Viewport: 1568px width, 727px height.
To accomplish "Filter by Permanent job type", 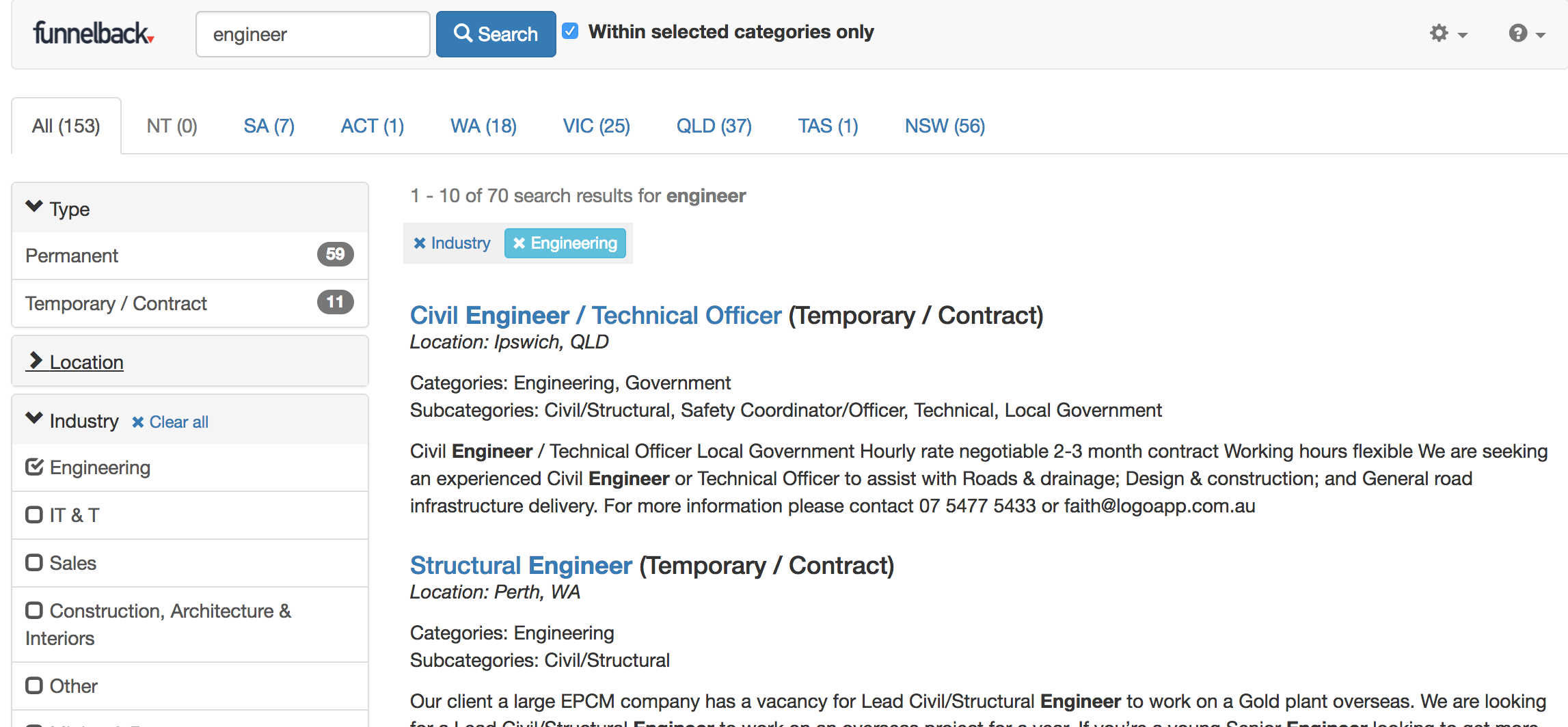I will coord(72,256).
